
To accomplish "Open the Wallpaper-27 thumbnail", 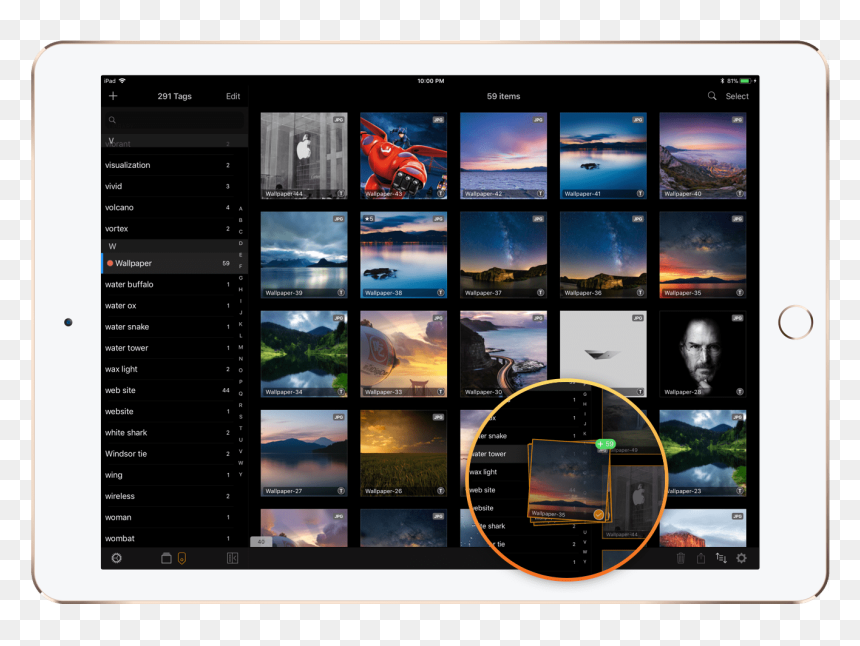I will 304,454.
